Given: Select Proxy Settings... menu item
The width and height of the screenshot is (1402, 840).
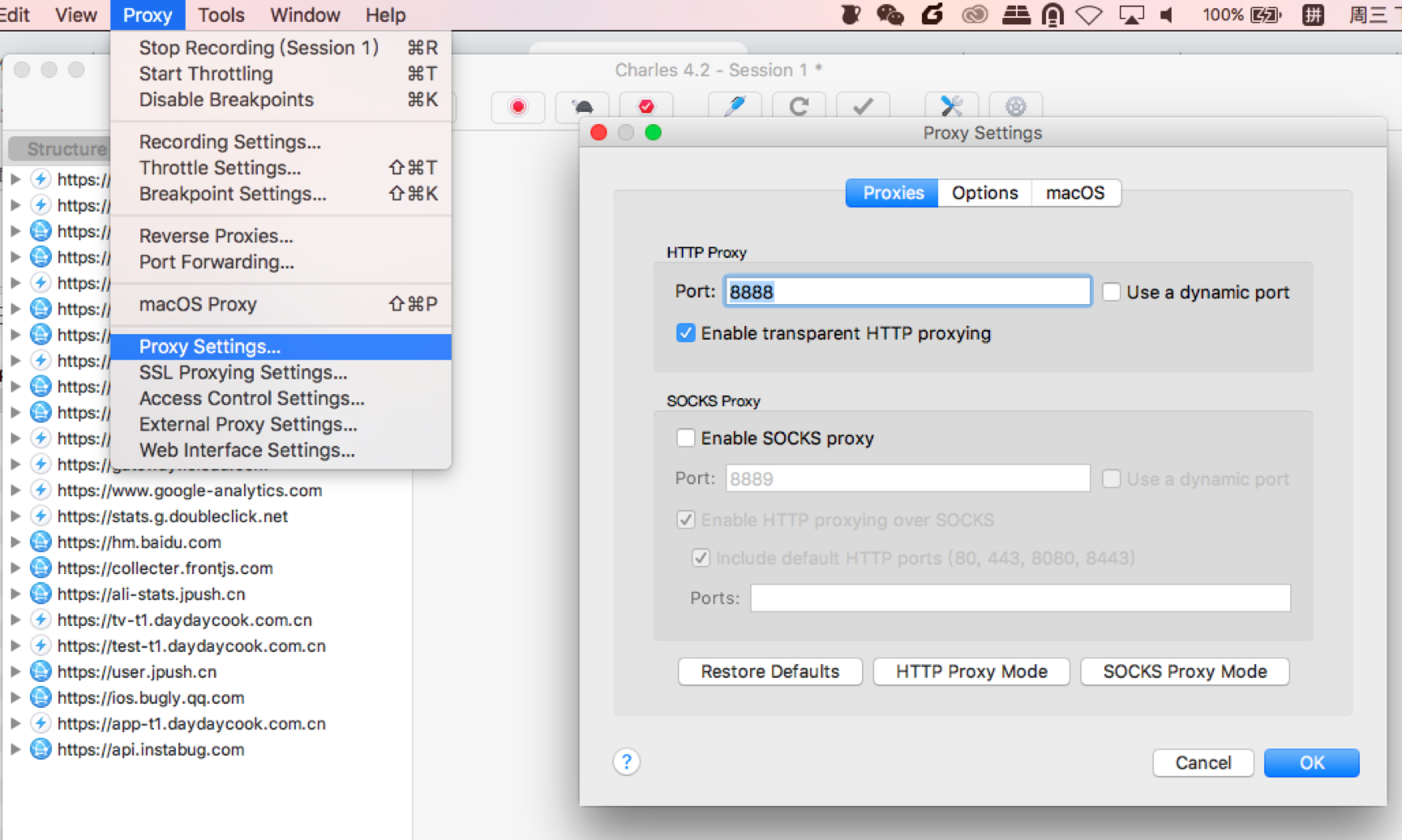Looking at the screenshot, I should [281, 347].
